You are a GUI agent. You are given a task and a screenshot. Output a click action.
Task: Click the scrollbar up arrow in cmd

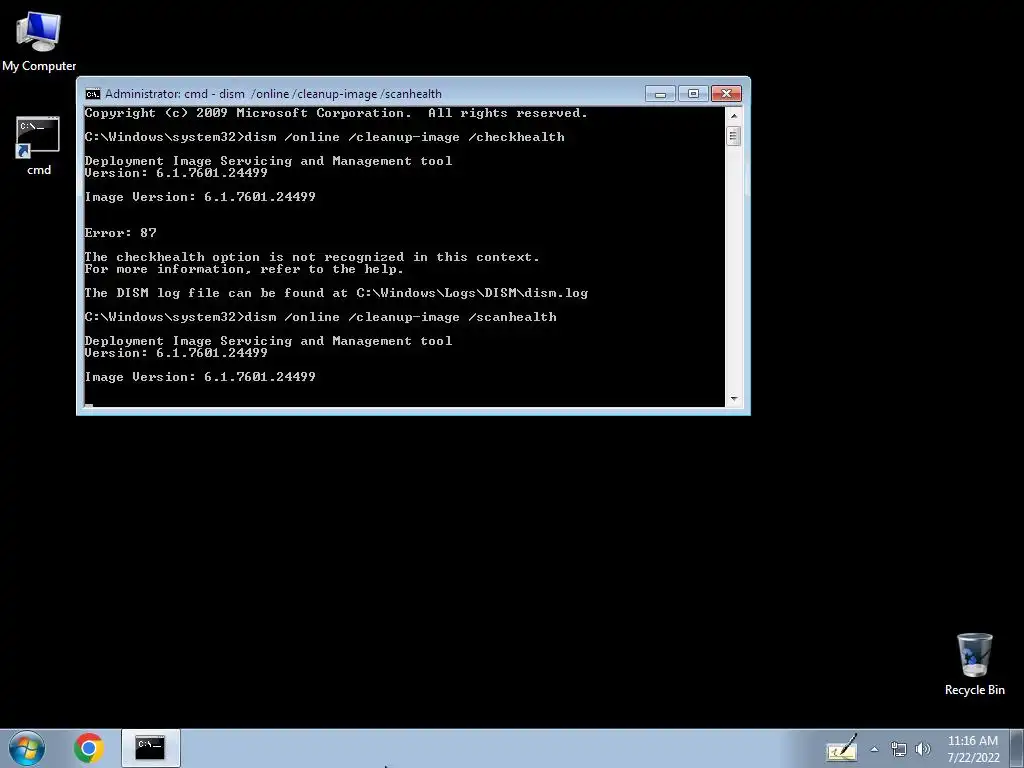(x=734, y=116)
